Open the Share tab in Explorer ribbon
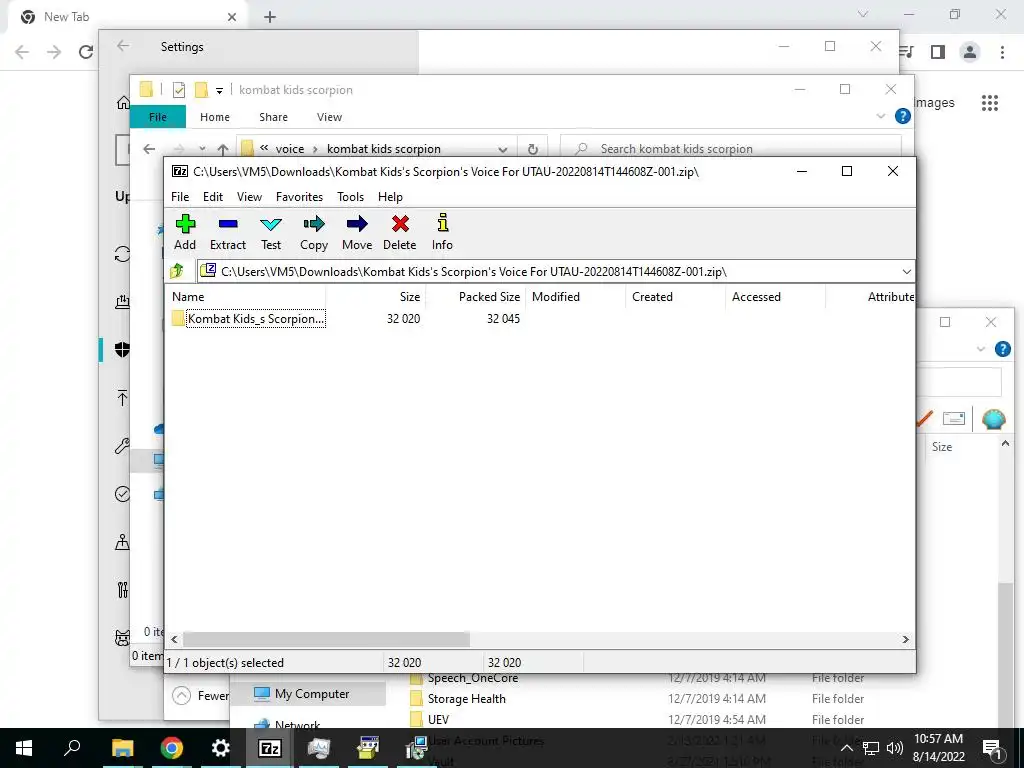 (273, 117)
